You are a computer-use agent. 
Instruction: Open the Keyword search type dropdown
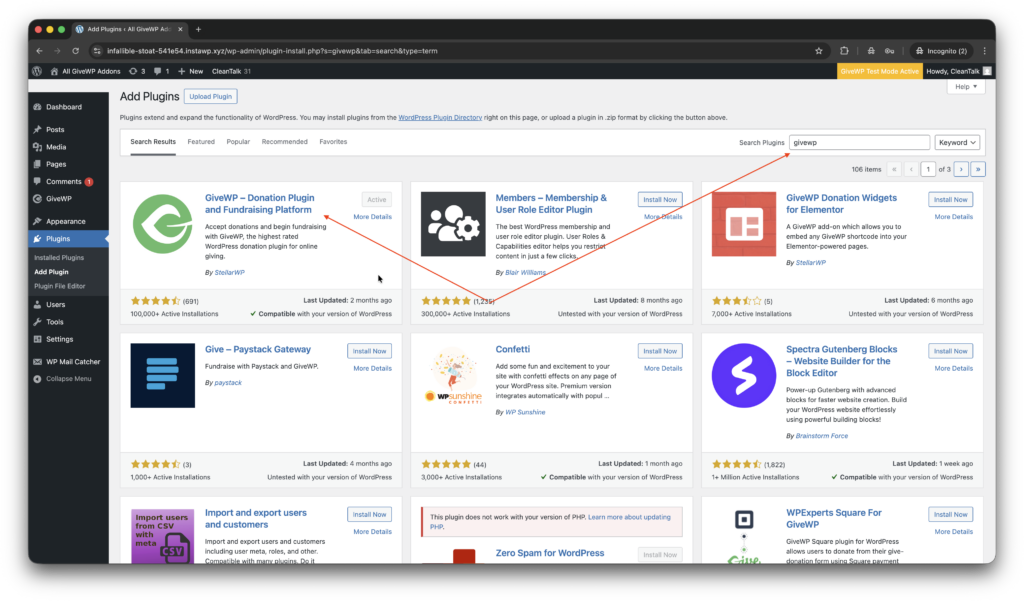point(957,142)
